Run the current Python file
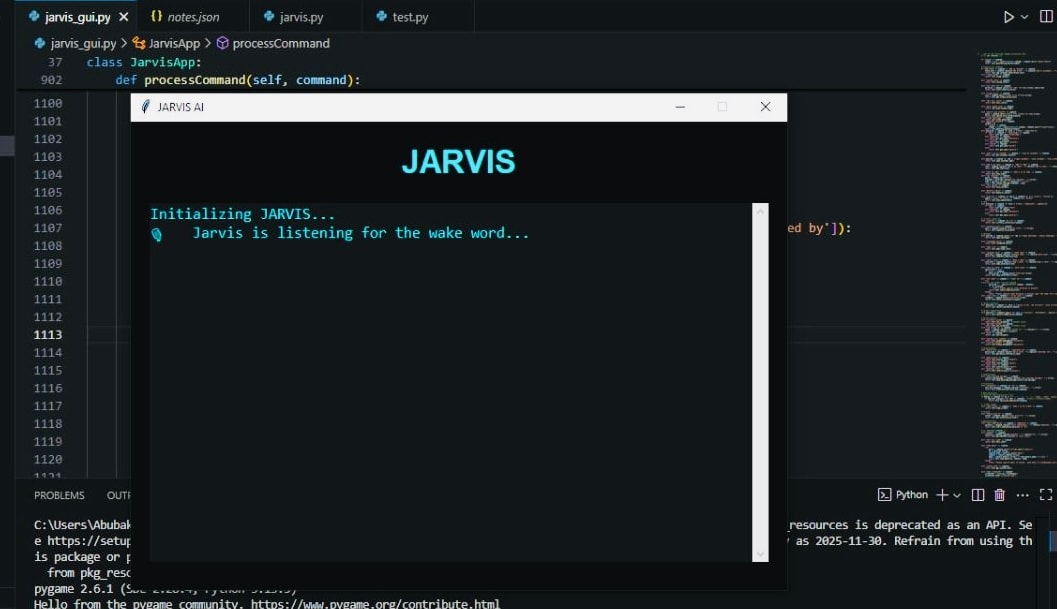The width and height of the screenshot is (1057, 609). [x=1008, y=16]
